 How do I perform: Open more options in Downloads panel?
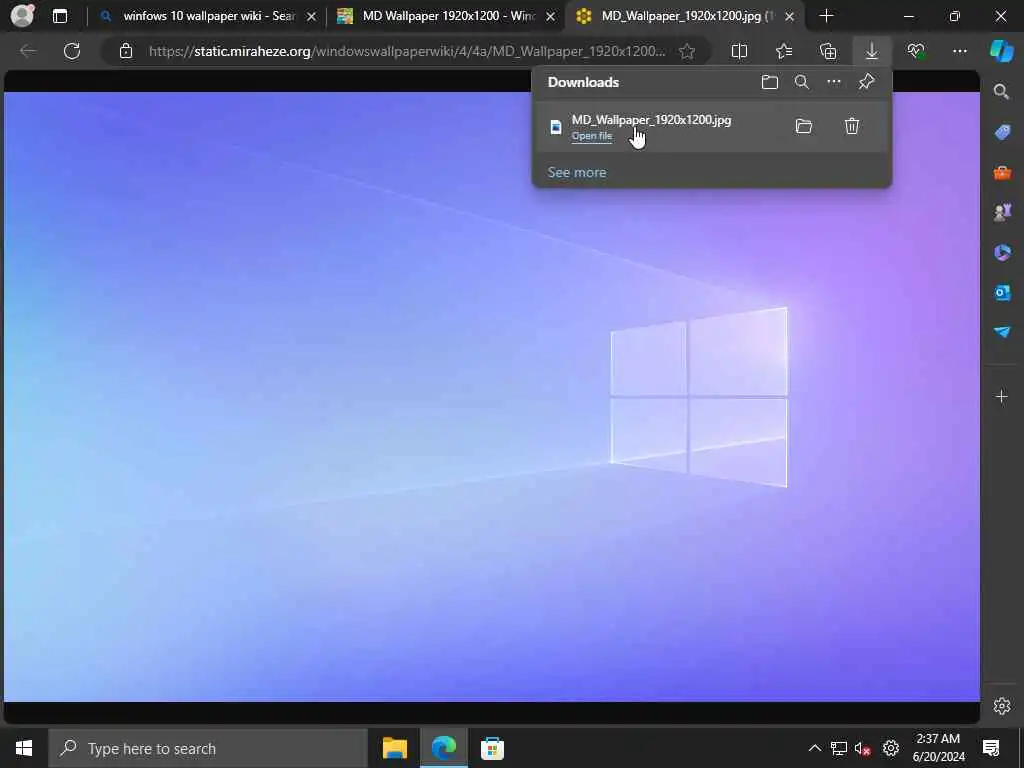click(x=834, y=82)
